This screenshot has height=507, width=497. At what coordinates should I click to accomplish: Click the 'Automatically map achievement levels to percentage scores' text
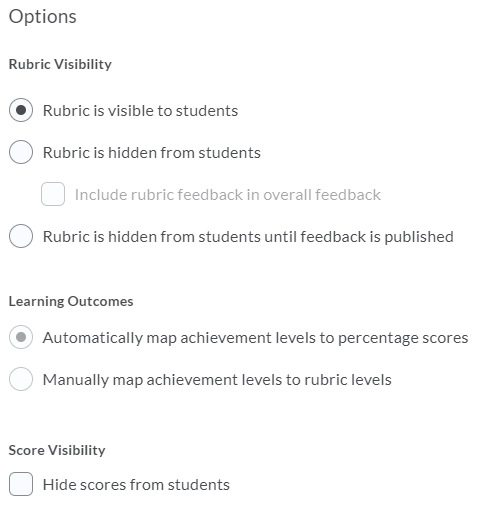[x=255, y=338]
